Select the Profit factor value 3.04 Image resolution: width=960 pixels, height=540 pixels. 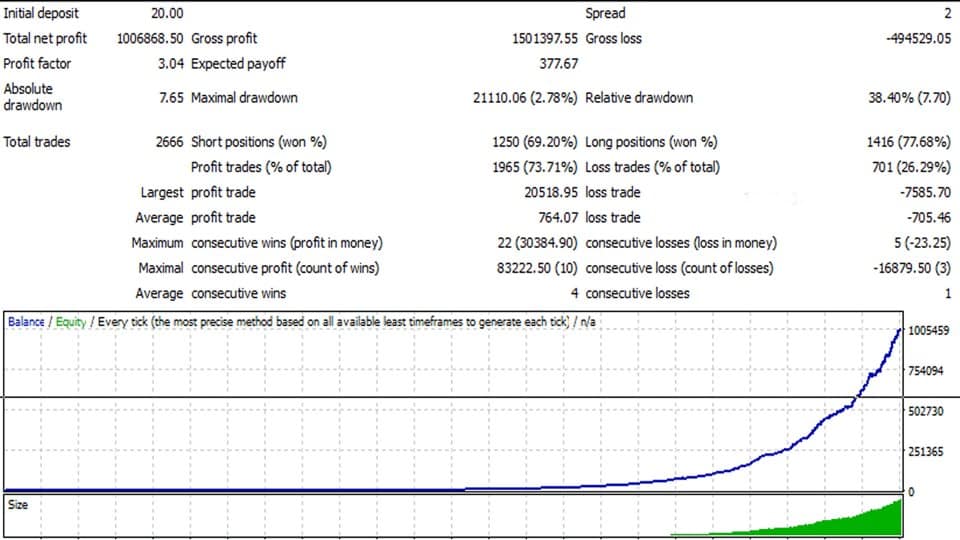170,64
